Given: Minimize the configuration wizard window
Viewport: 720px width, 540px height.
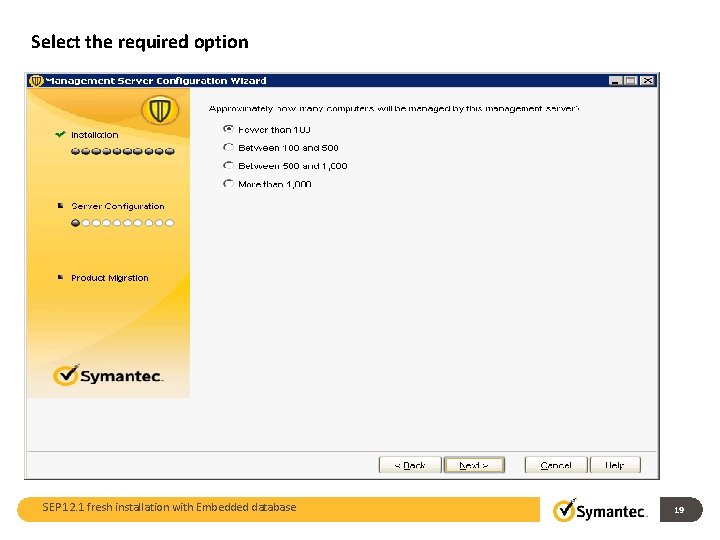Looking at the screenshot, I should (616, 81).
